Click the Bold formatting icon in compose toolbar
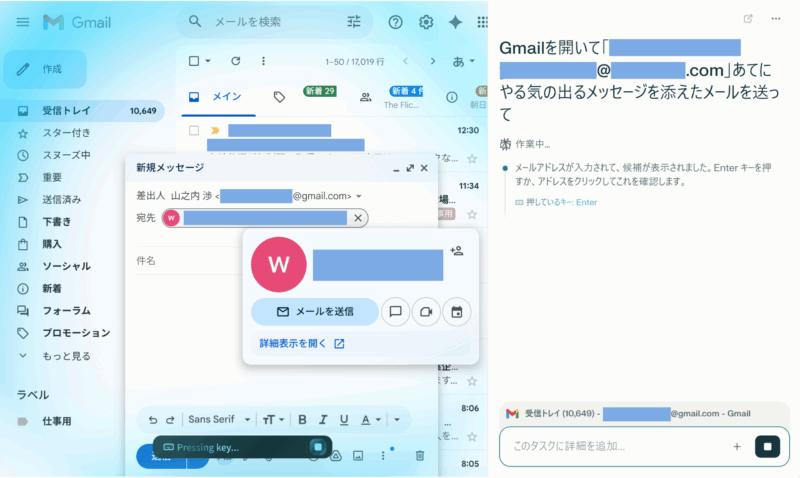 pyautogui.click(x=300, y=420)
